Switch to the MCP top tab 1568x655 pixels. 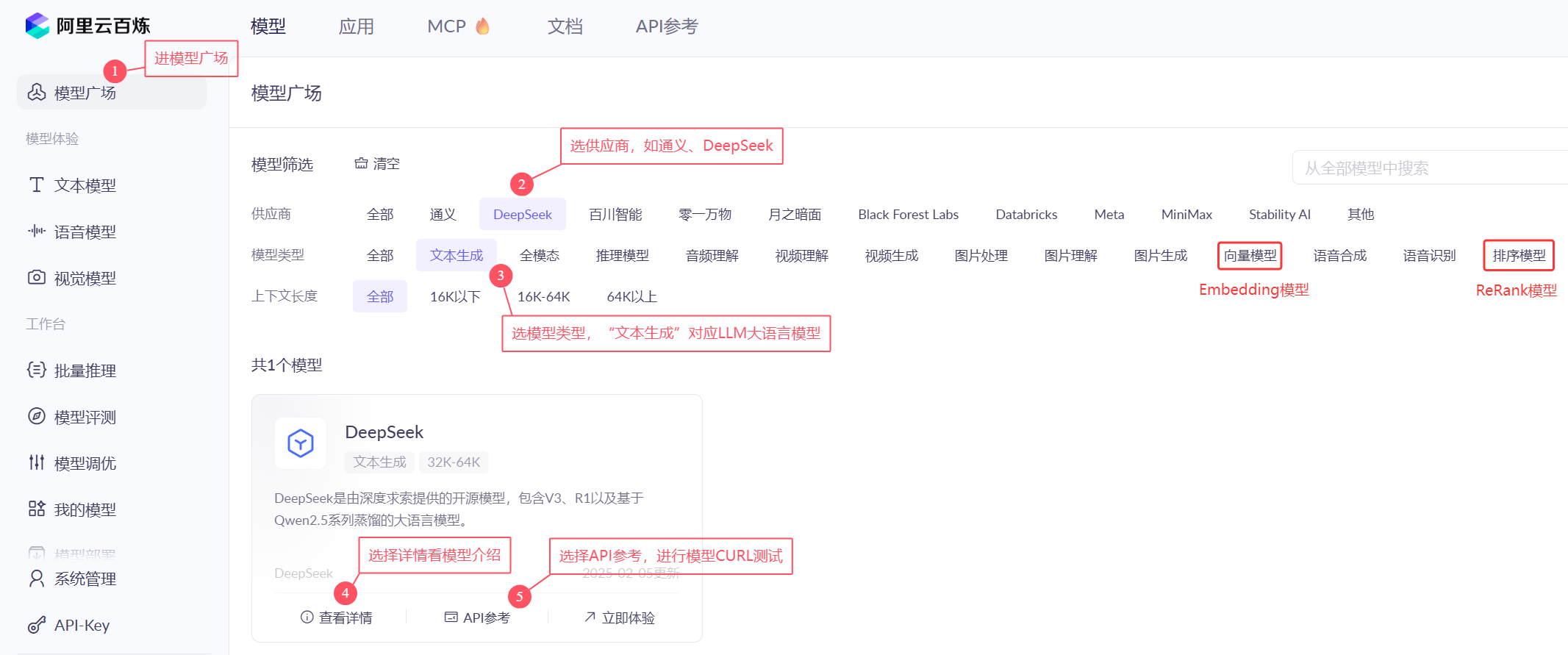click(x=447, y=26)
